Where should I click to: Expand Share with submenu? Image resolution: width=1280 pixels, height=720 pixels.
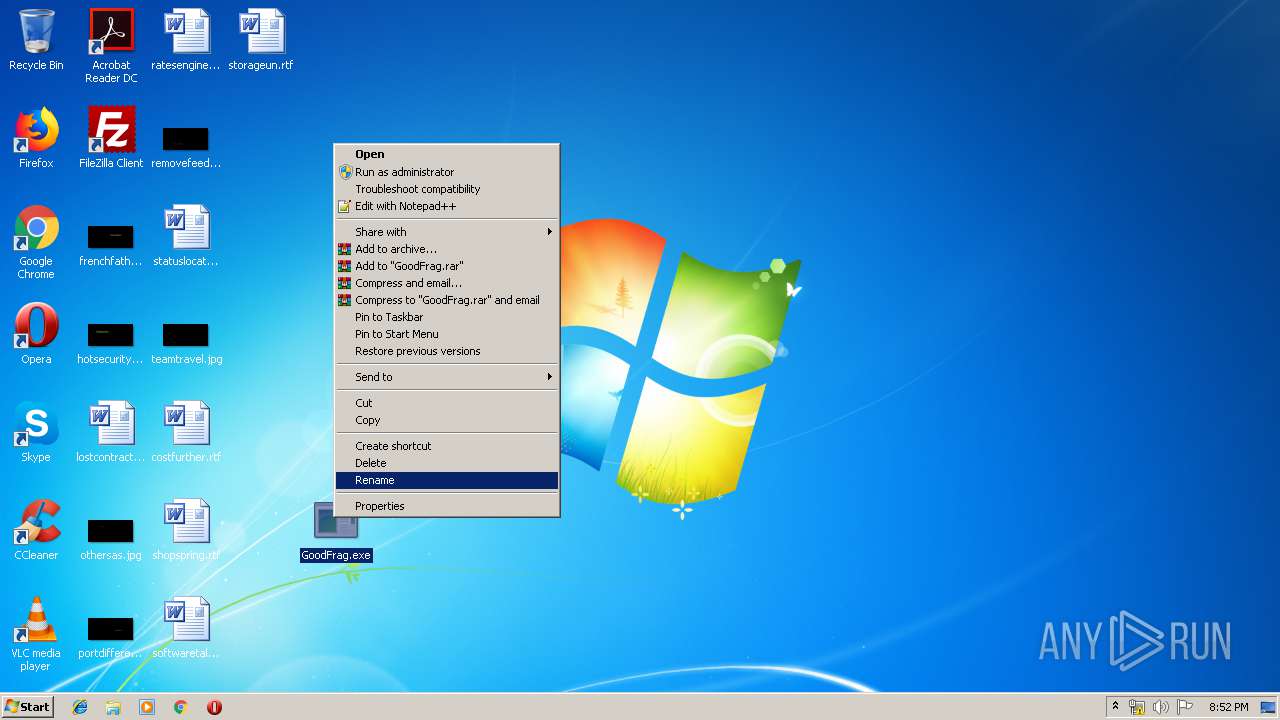click(x=446, y=232)
